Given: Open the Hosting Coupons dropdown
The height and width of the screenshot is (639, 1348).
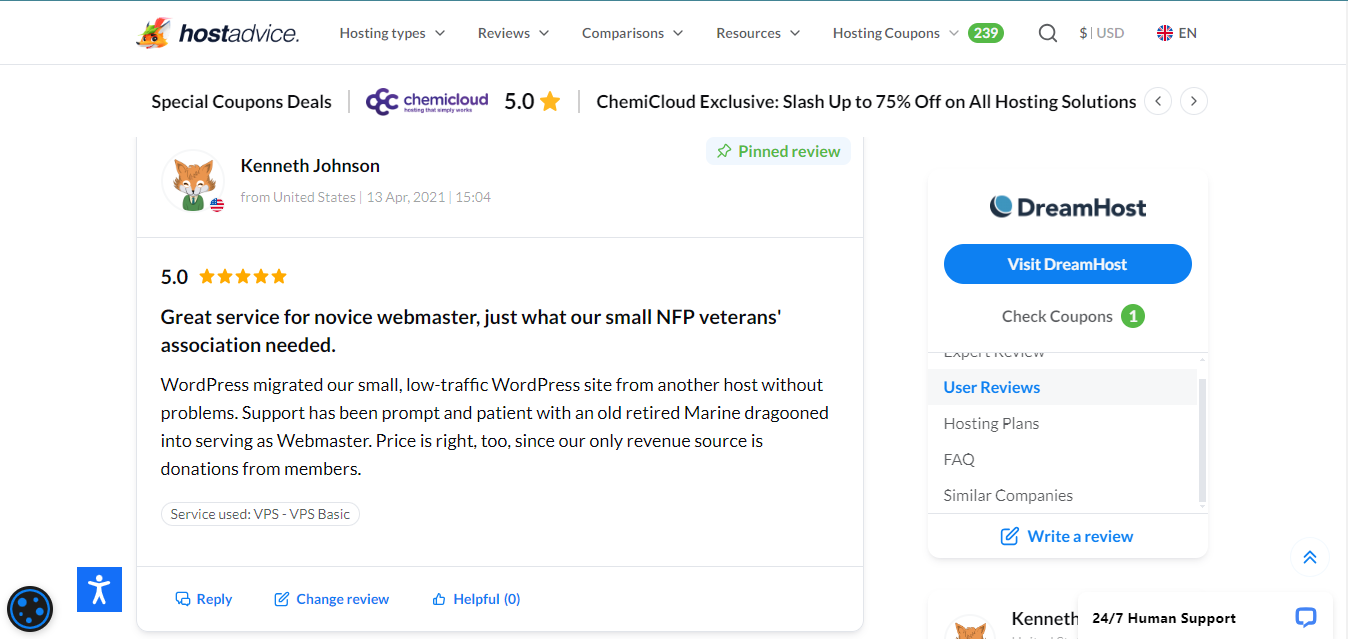Looking at the screenshot, I should 895,33.
